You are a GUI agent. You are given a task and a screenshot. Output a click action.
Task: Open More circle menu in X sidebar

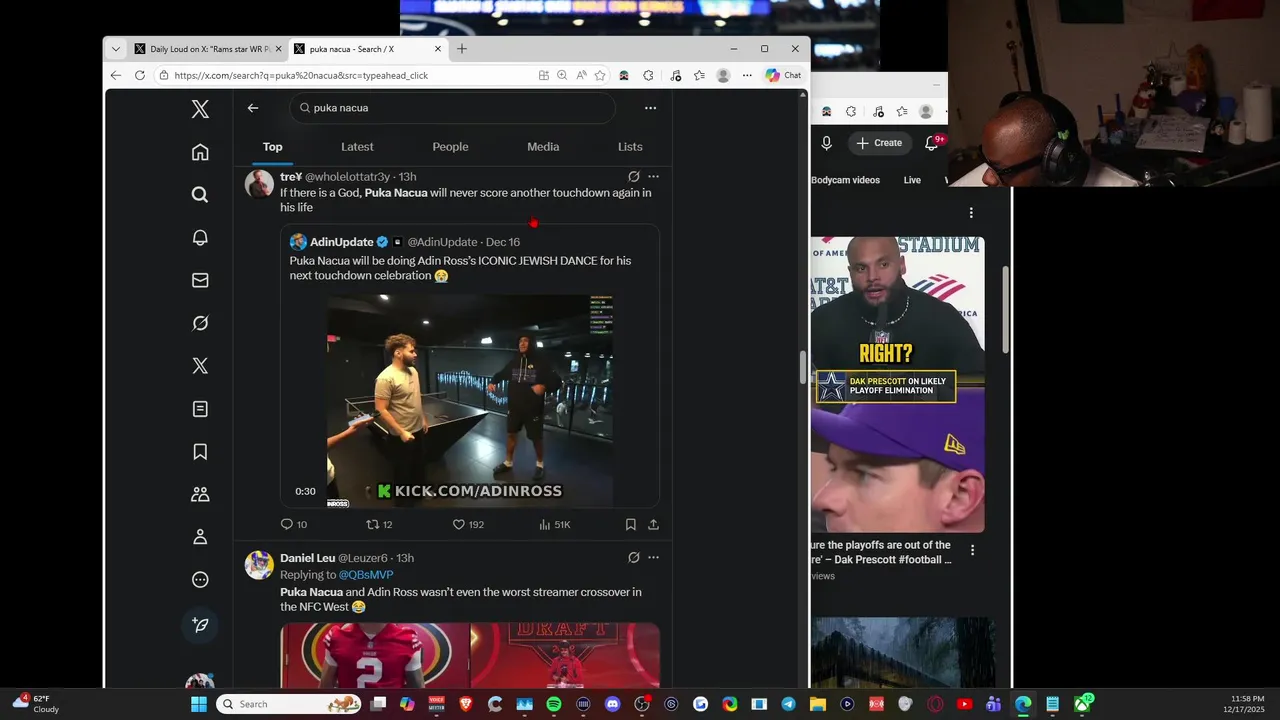click(200, 580)
